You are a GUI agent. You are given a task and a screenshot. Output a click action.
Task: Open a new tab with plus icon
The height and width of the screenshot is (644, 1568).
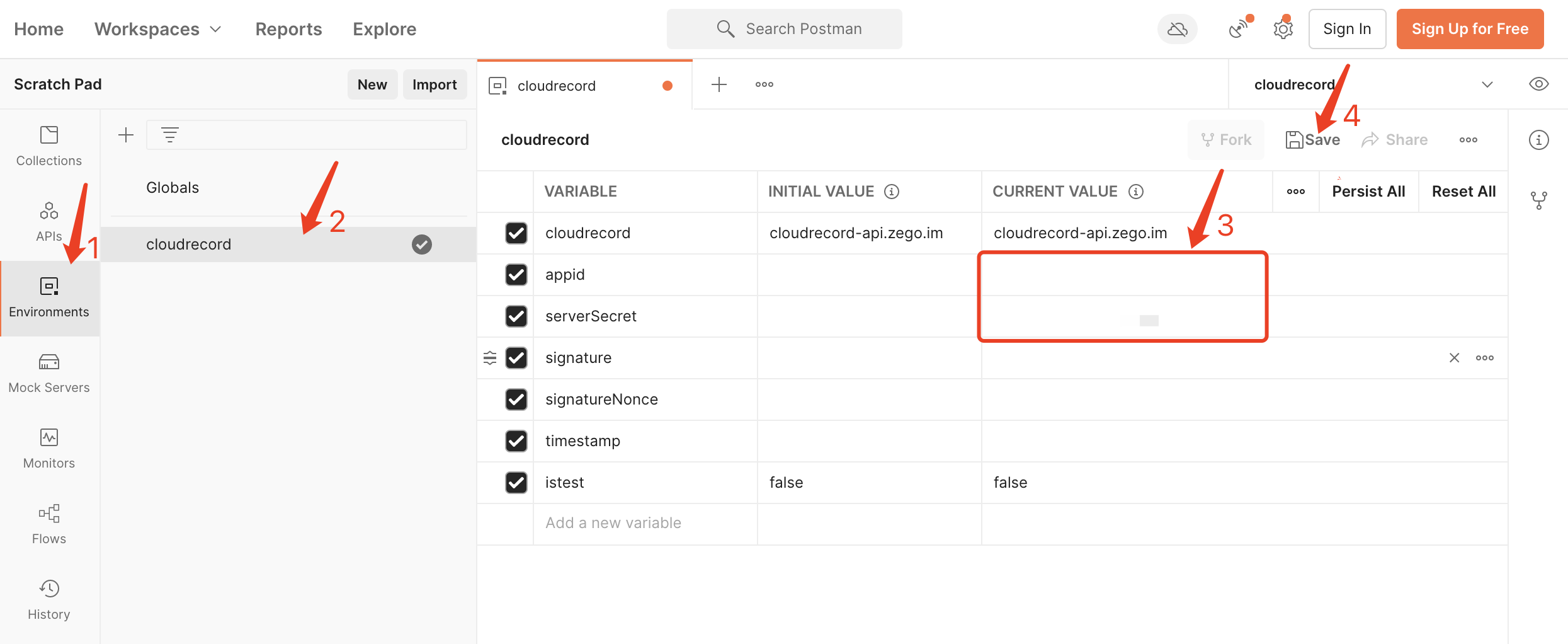click(719, 84)
